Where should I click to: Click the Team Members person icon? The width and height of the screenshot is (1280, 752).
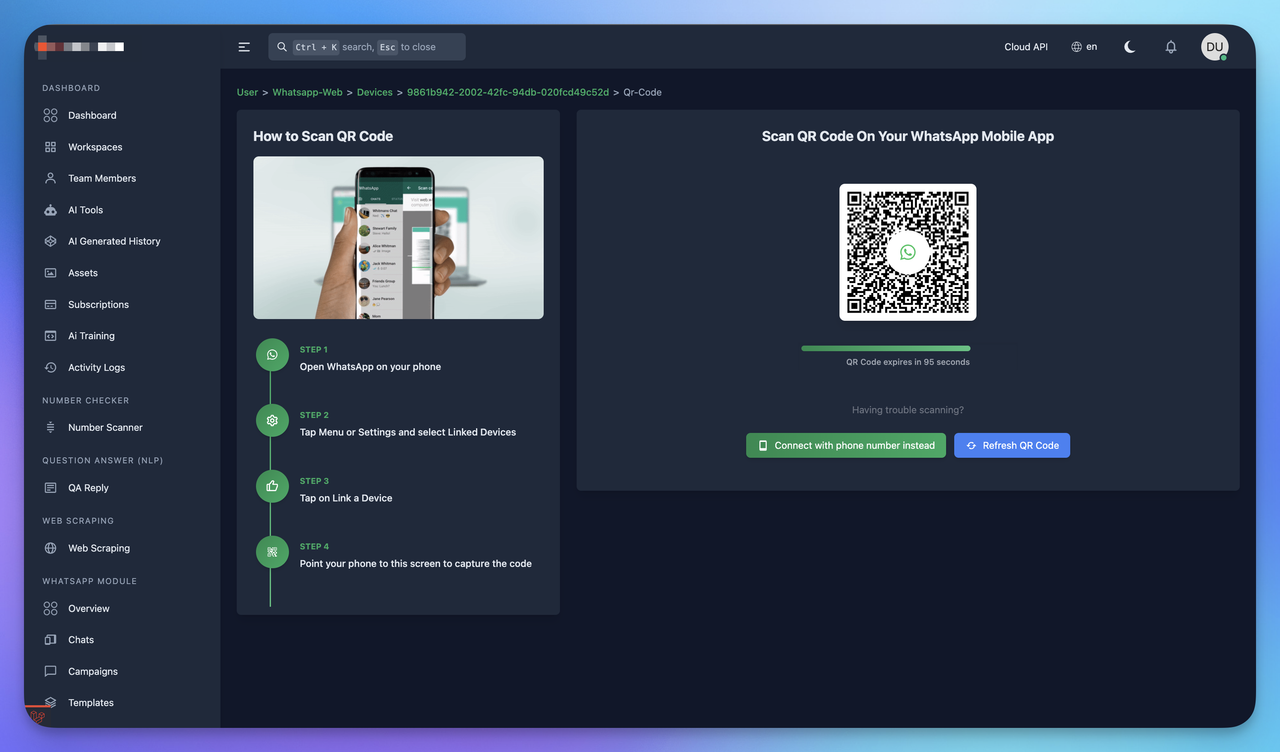click(50, 178)
